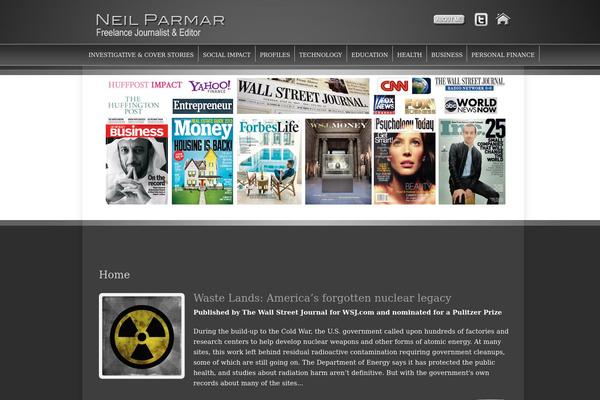The height and width of the screenshot is (400, 600).
Task: Click The Huffington Post logo
Action: pyautogui.click(x=133, y=105)
